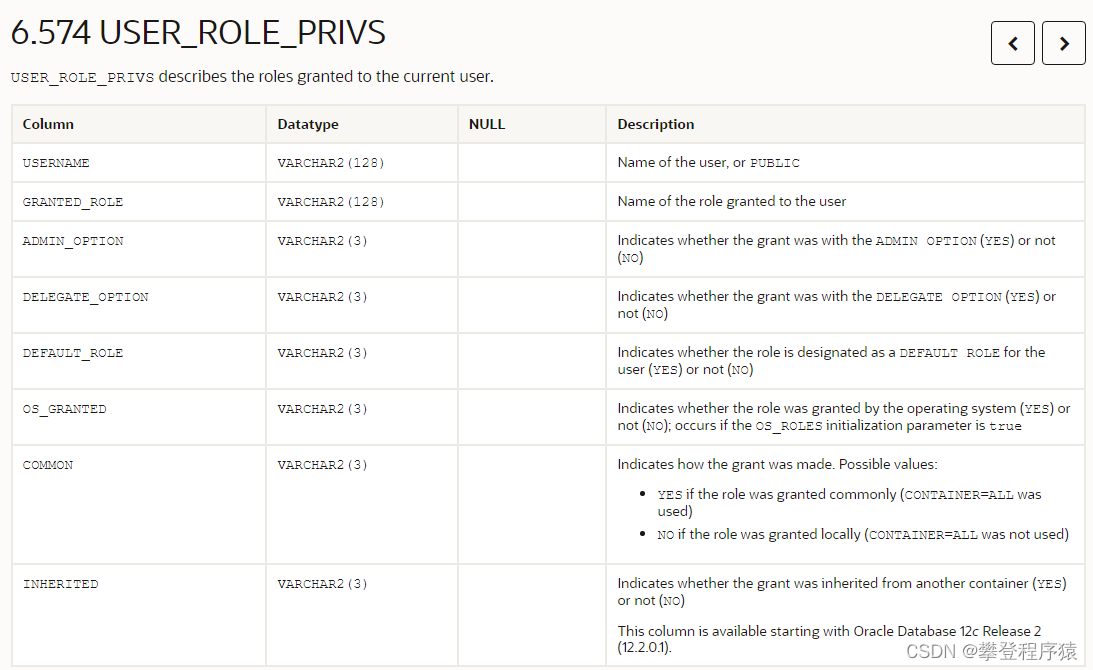Go to the previous page arrow
Screen dimensions: 1093x670
[1012, 43]
